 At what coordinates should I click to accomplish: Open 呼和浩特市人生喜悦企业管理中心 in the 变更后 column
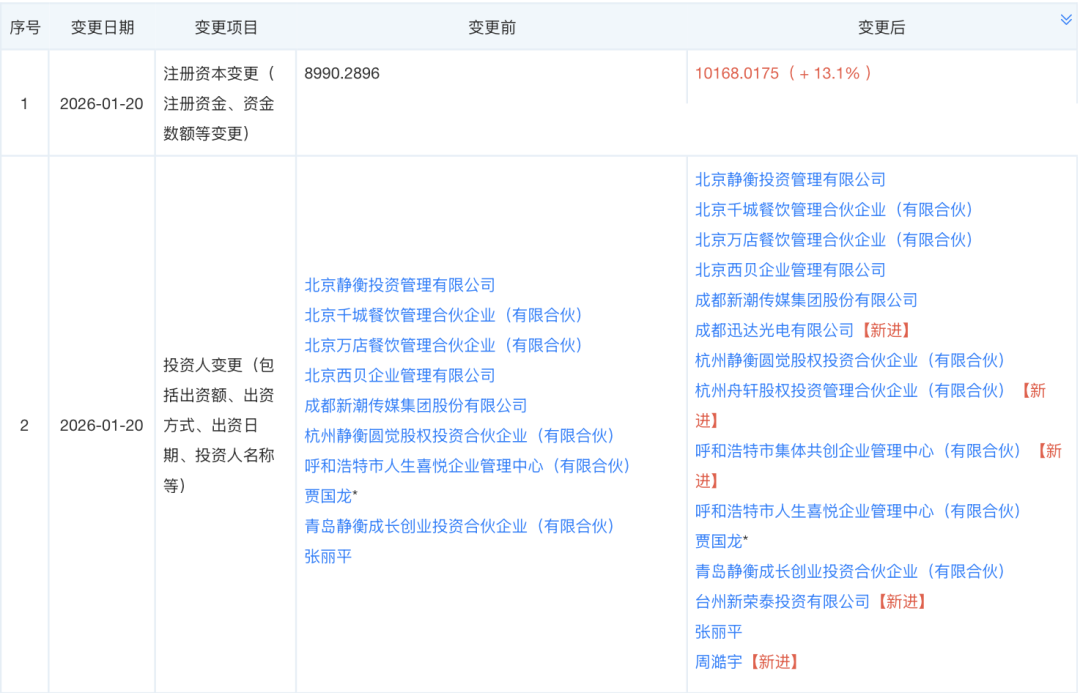tap(858, 511)
